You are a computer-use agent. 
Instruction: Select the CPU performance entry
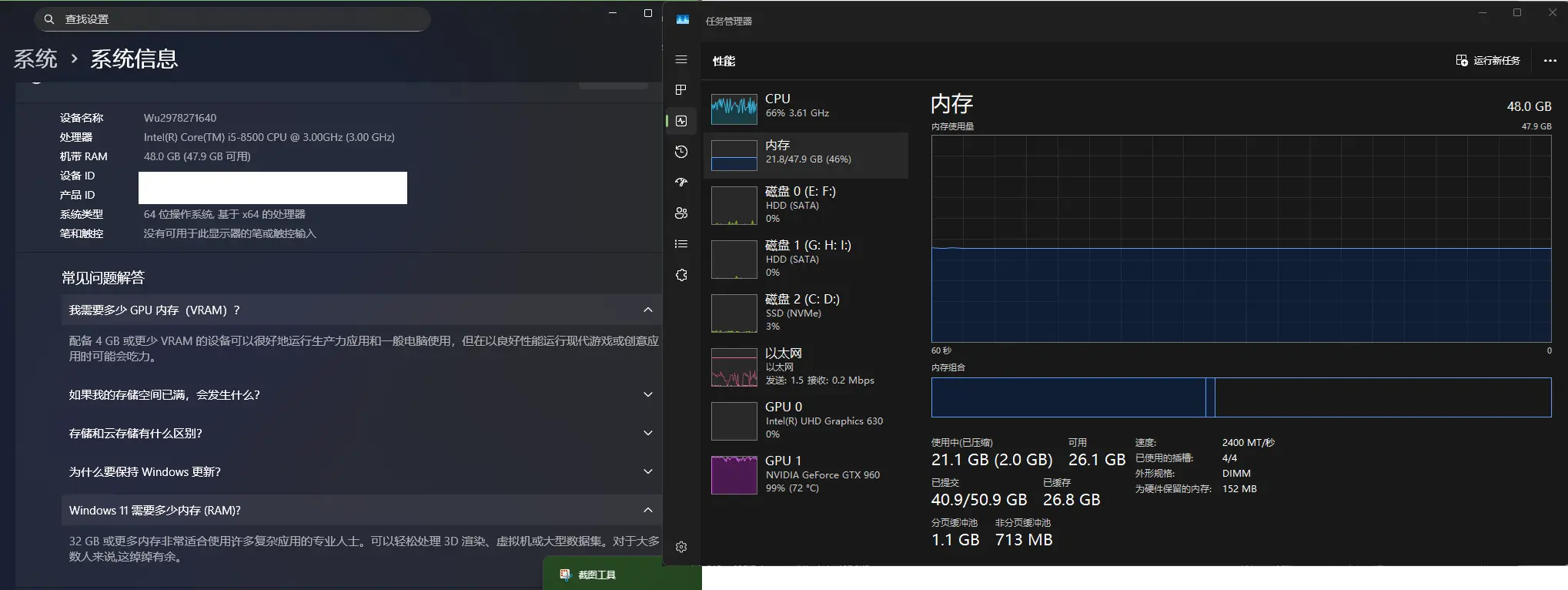click(x=806, y=106)
